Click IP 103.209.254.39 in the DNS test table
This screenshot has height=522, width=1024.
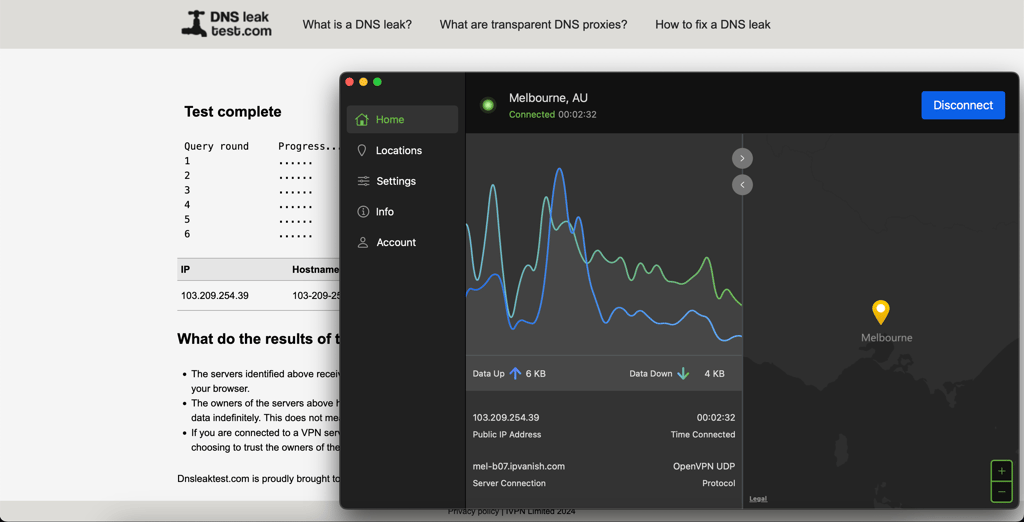[215, 295]
